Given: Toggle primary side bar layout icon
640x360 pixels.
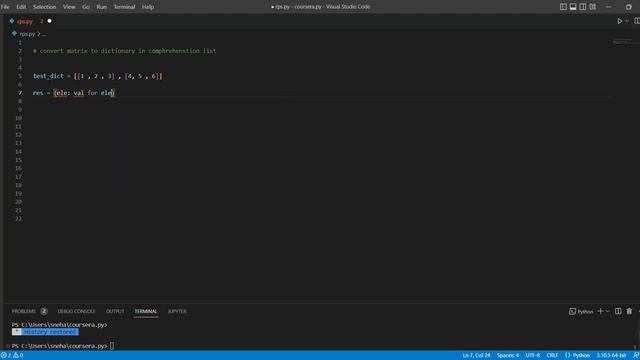Looking at the screenshot, I should pyautogui.click(x=563, y=7).
